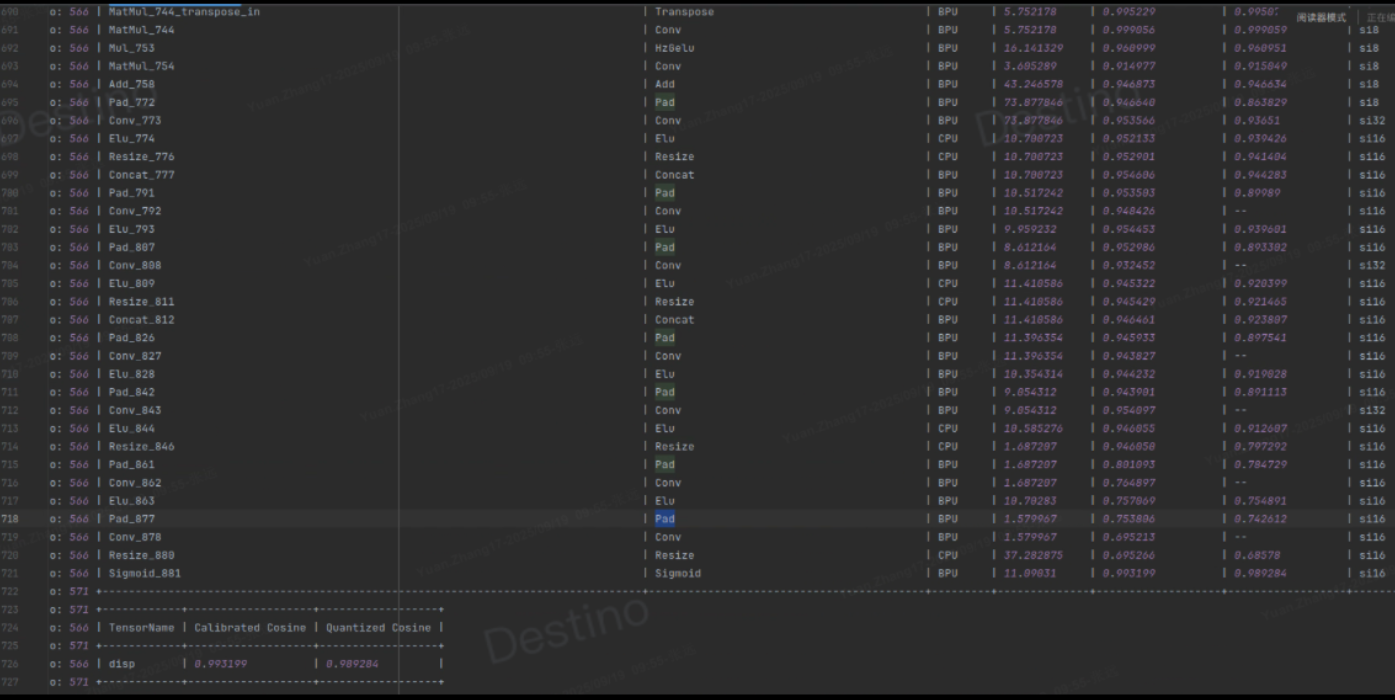Screen dimensions: 1395x700
Task: Click the Conv_862 node name
Action: pos(135,483)
